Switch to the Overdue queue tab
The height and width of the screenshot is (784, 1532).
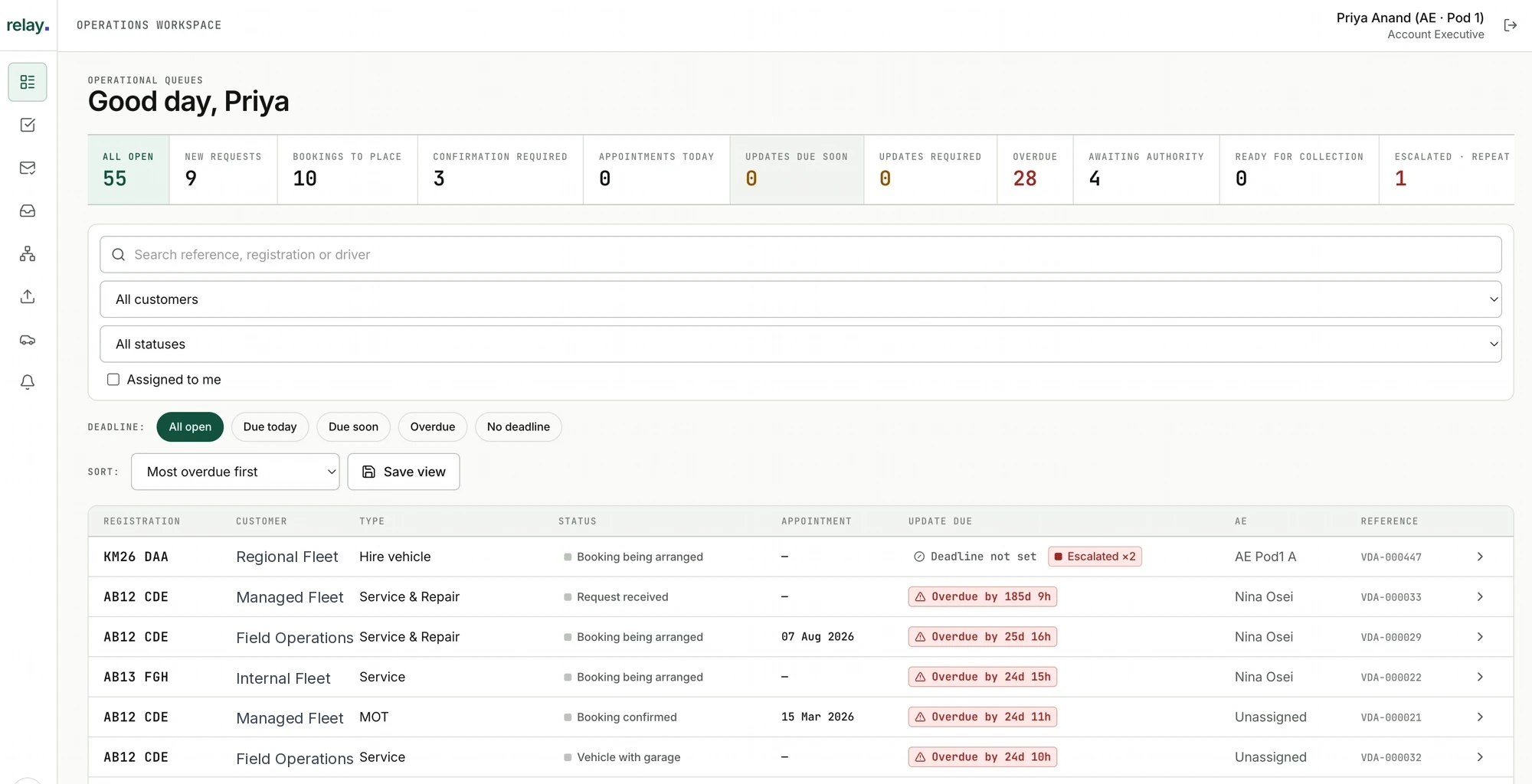(1035, 170)
